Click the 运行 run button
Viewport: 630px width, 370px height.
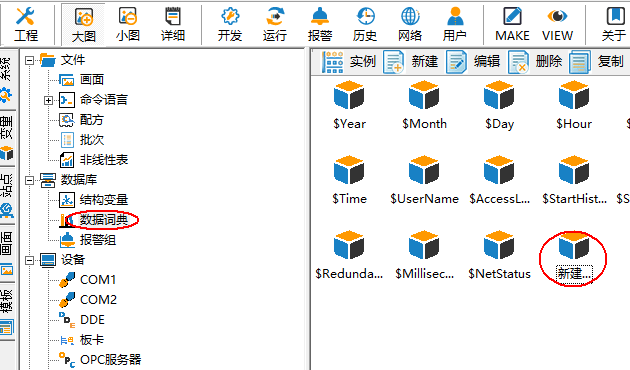coord(275,24)
